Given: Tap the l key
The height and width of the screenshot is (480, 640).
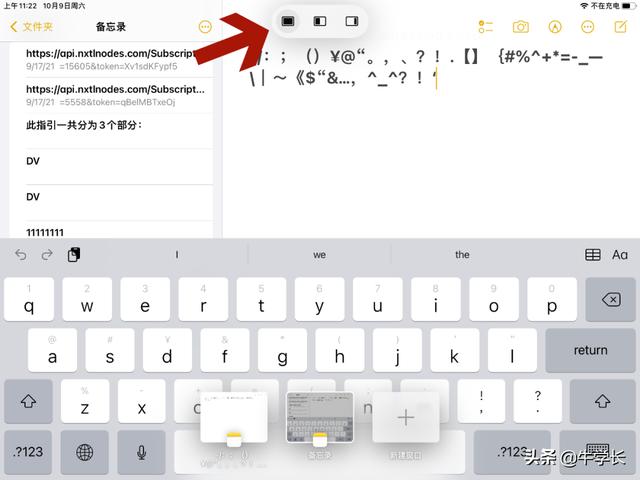Looking at the screenshot, I should click(512, 351).
